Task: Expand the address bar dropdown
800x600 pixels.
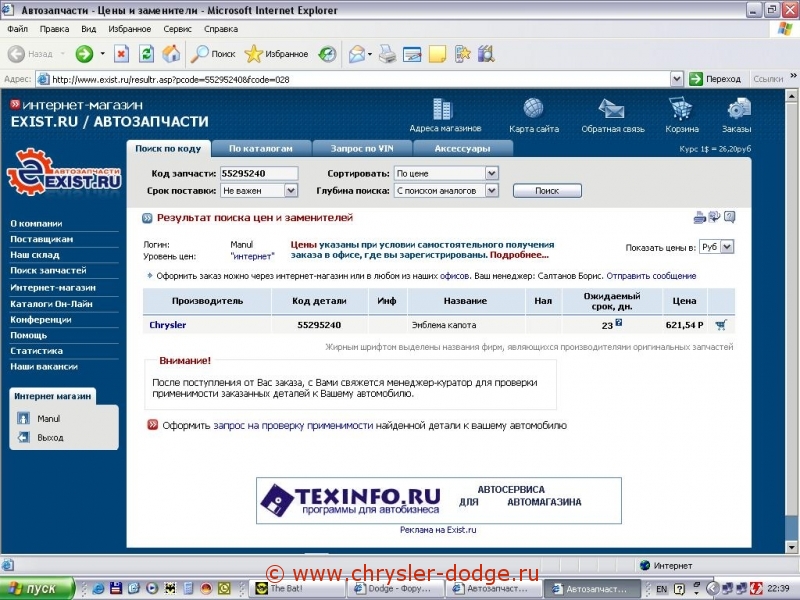Action: [677, 79]
